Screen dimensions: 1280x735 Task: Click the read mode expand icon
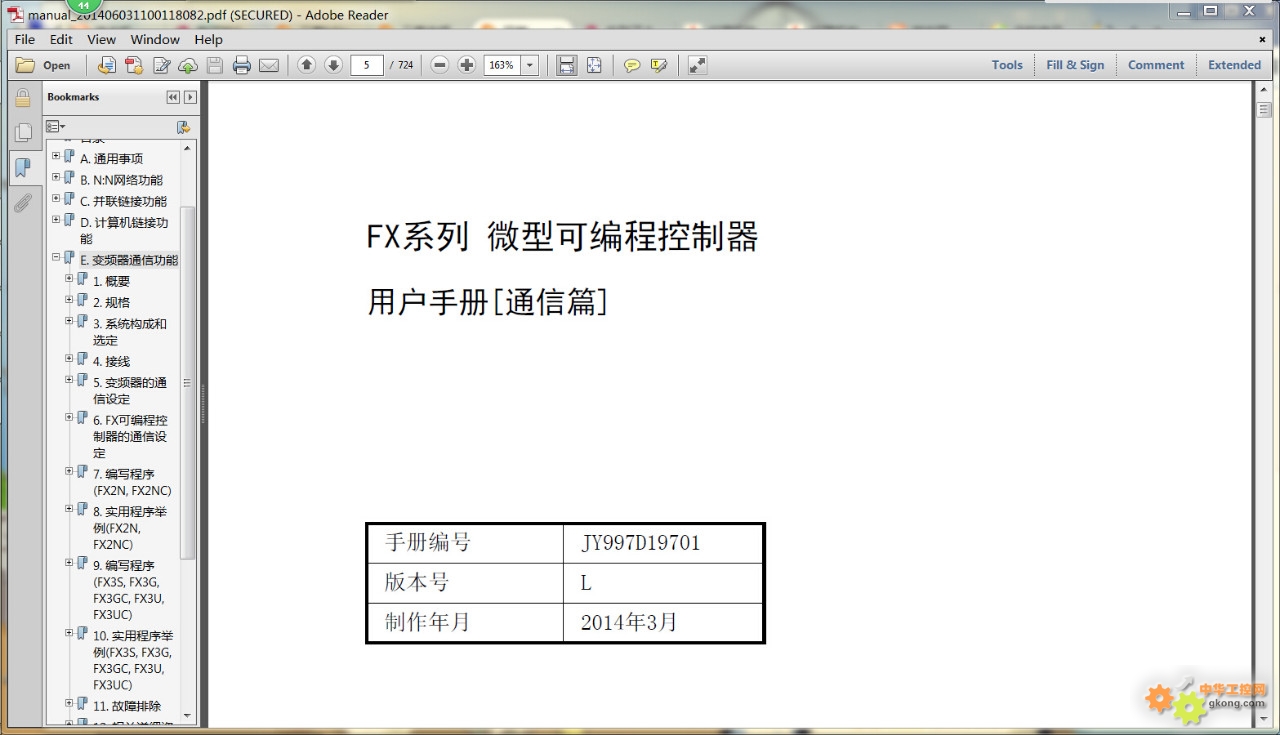(x=697, y=65)
